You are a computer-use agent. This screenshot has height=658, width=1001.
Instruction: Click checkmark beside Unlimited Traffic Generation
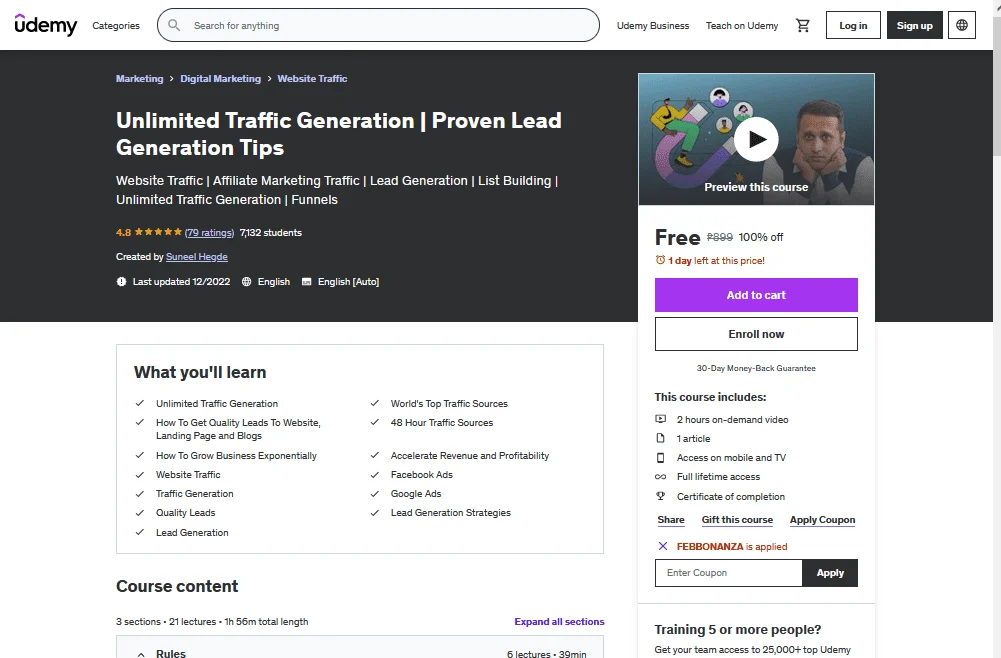click(140, 403)
